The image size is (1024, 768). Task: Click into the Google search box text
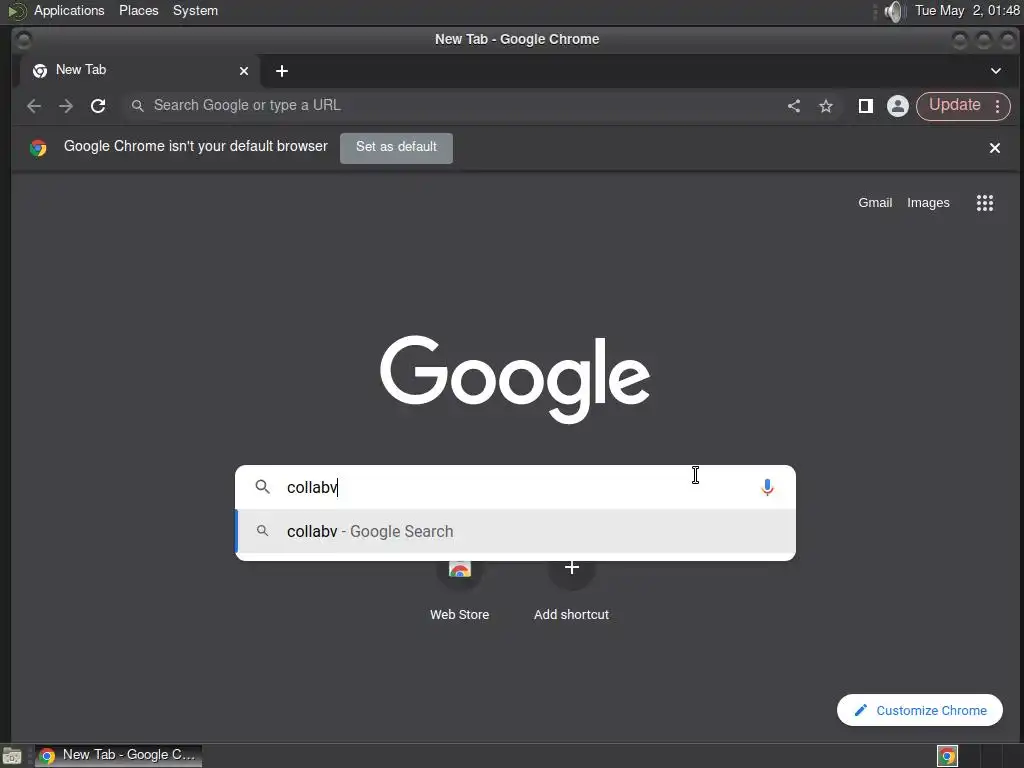(516, 487)
